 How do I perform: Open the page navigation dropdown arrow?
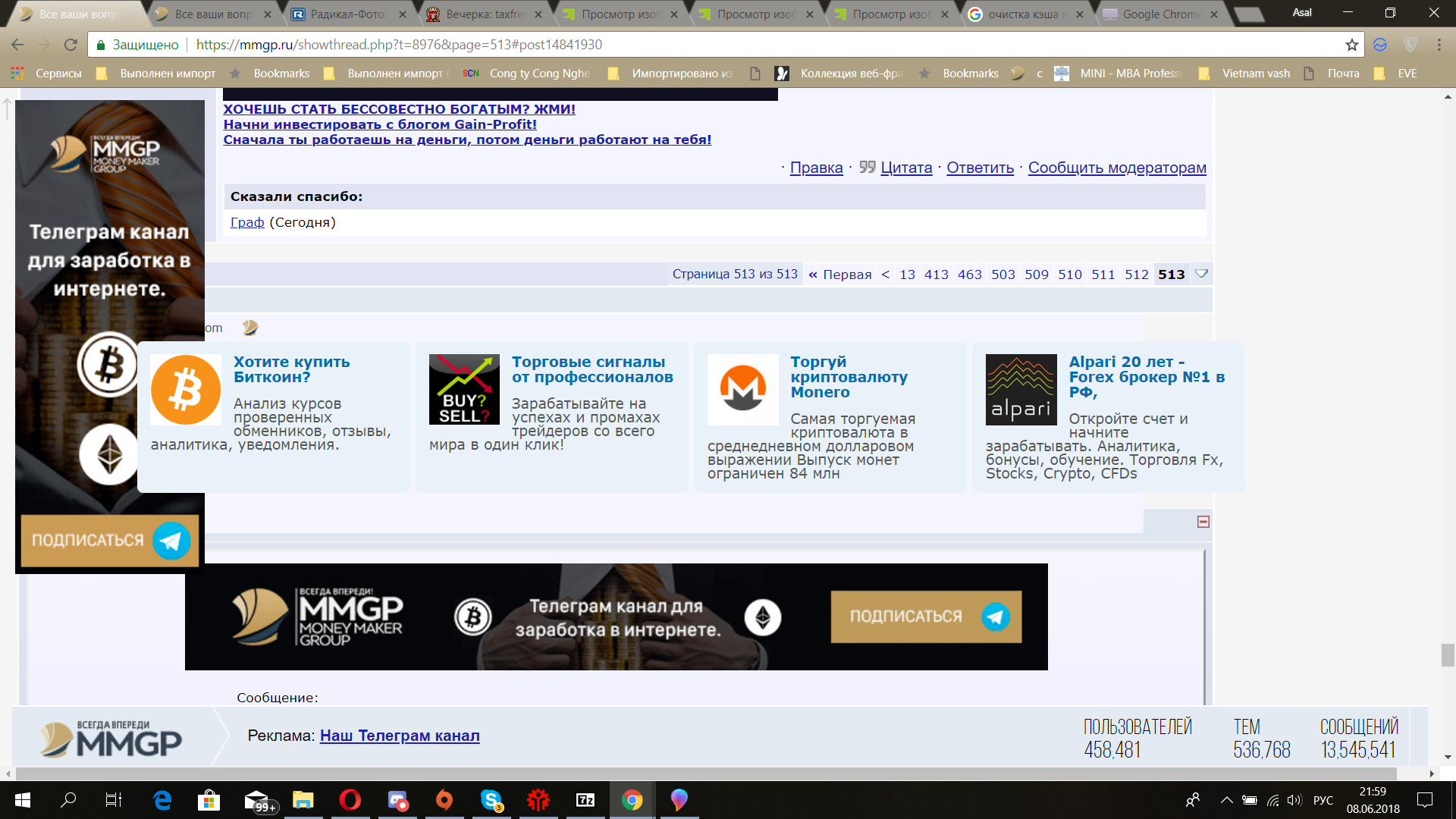click(x=1201, y=274)
